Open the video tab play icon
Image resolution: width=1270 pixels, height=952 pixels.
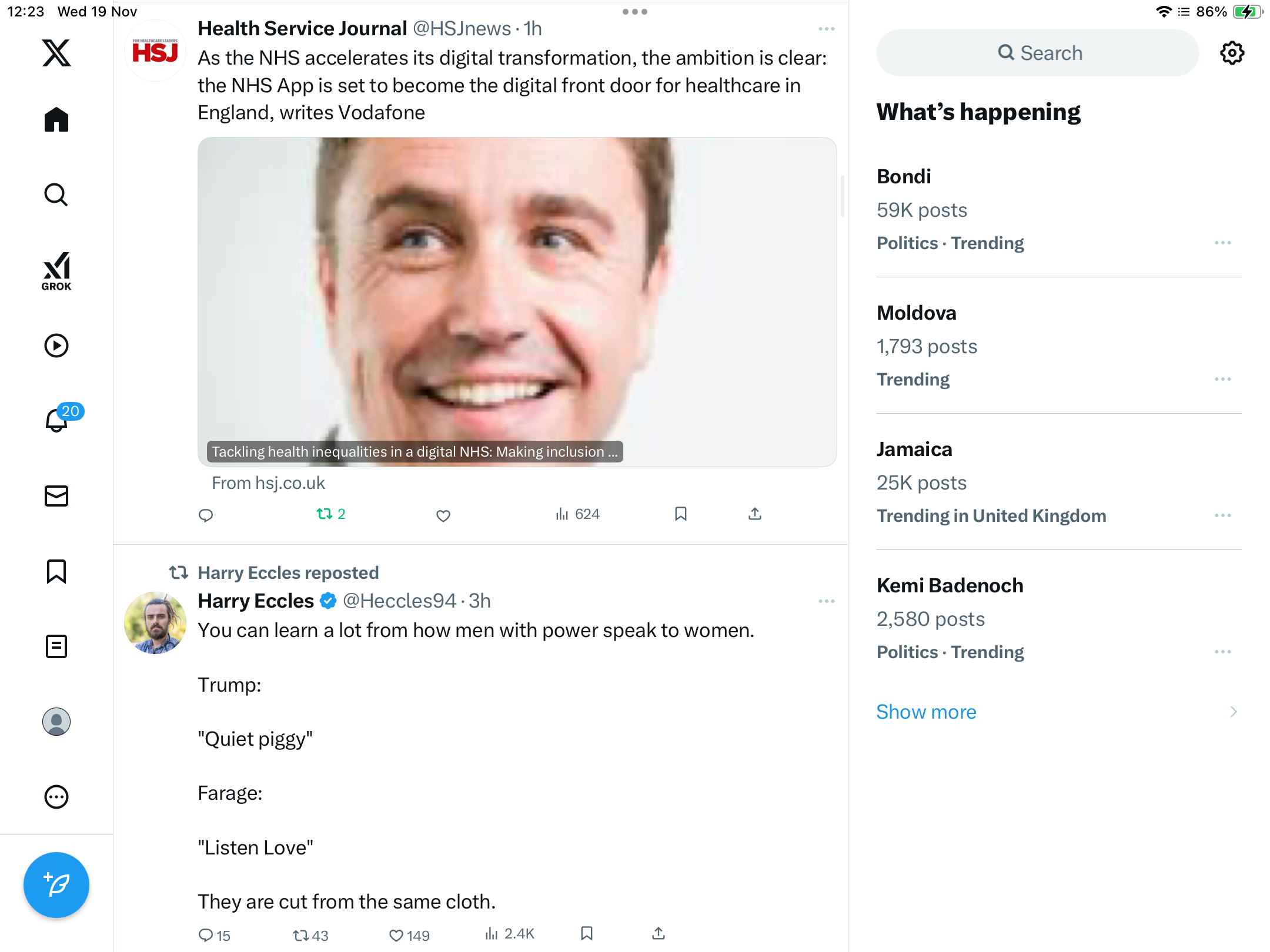tap(56, 346)
